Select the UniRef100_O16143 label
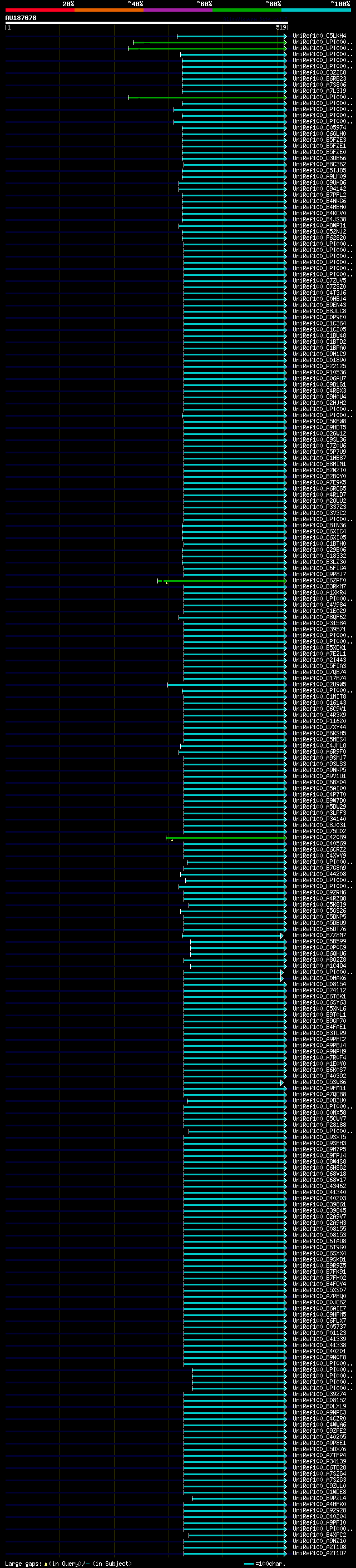The image size is (356, 1568). (319, 703)
